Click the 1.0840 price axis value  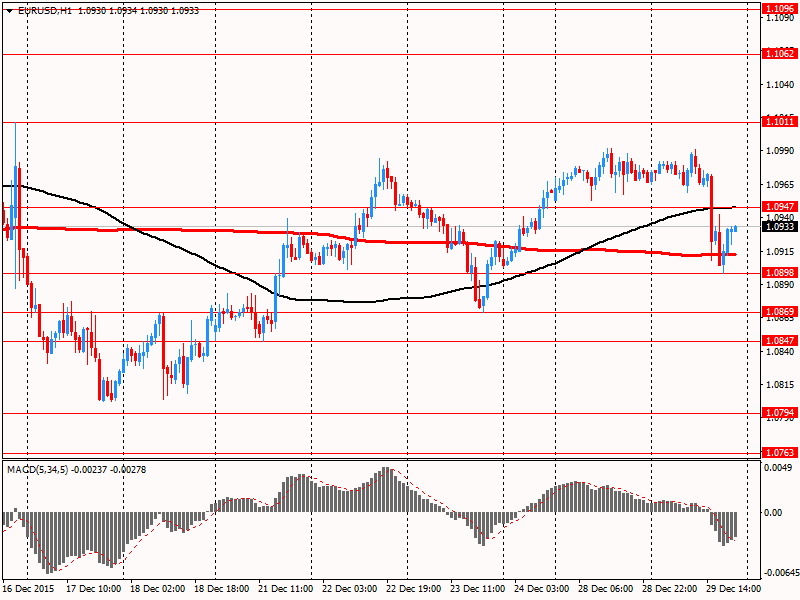click(780, 352)
